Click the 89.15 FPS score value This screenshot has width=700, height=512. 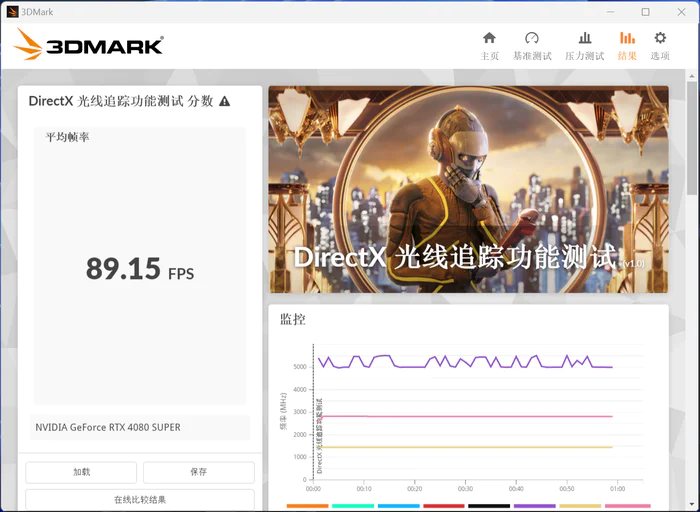pos(140,269)
